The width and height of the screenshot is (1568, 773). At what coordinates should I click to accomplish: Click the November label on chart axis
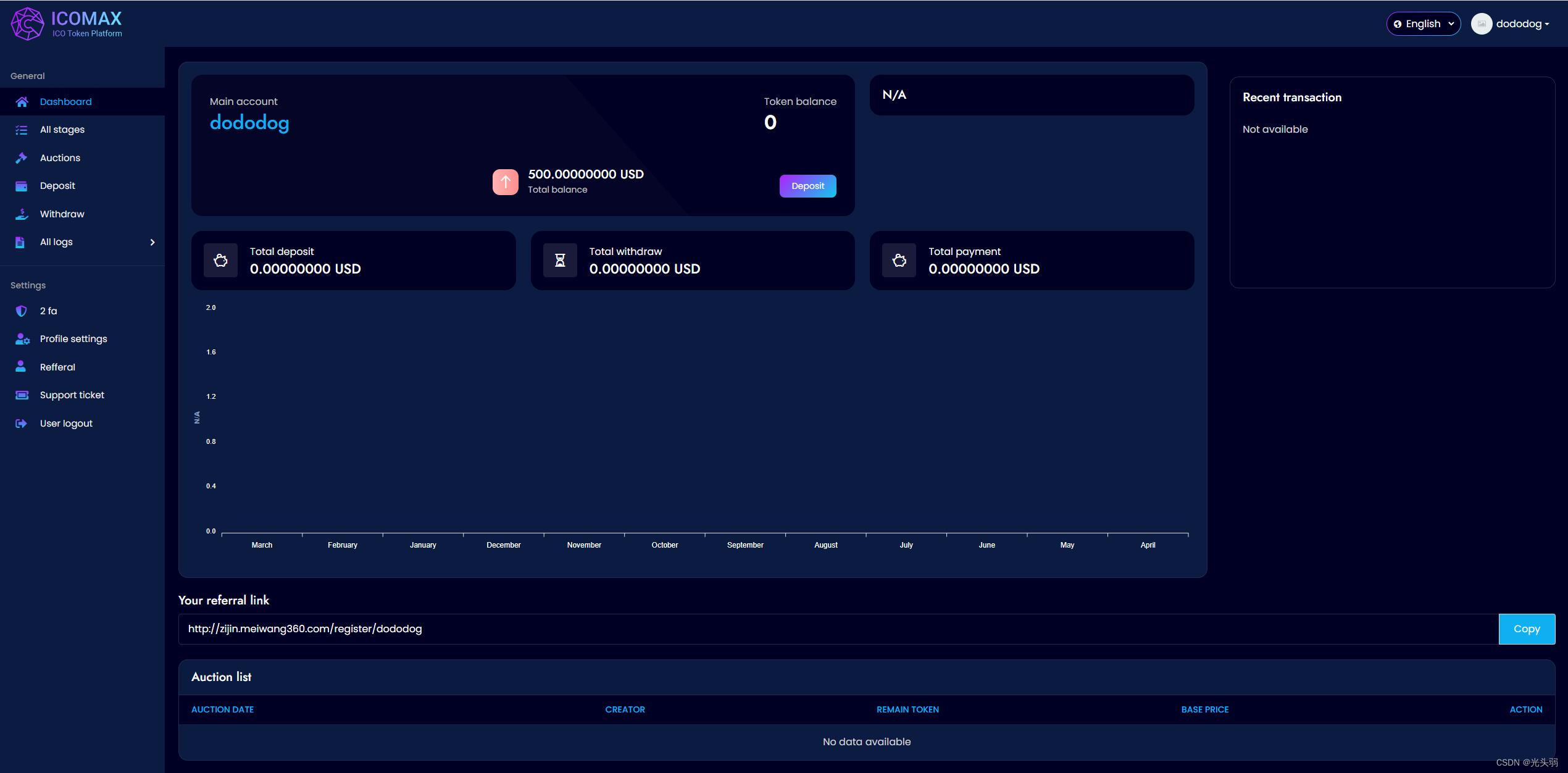584,545
